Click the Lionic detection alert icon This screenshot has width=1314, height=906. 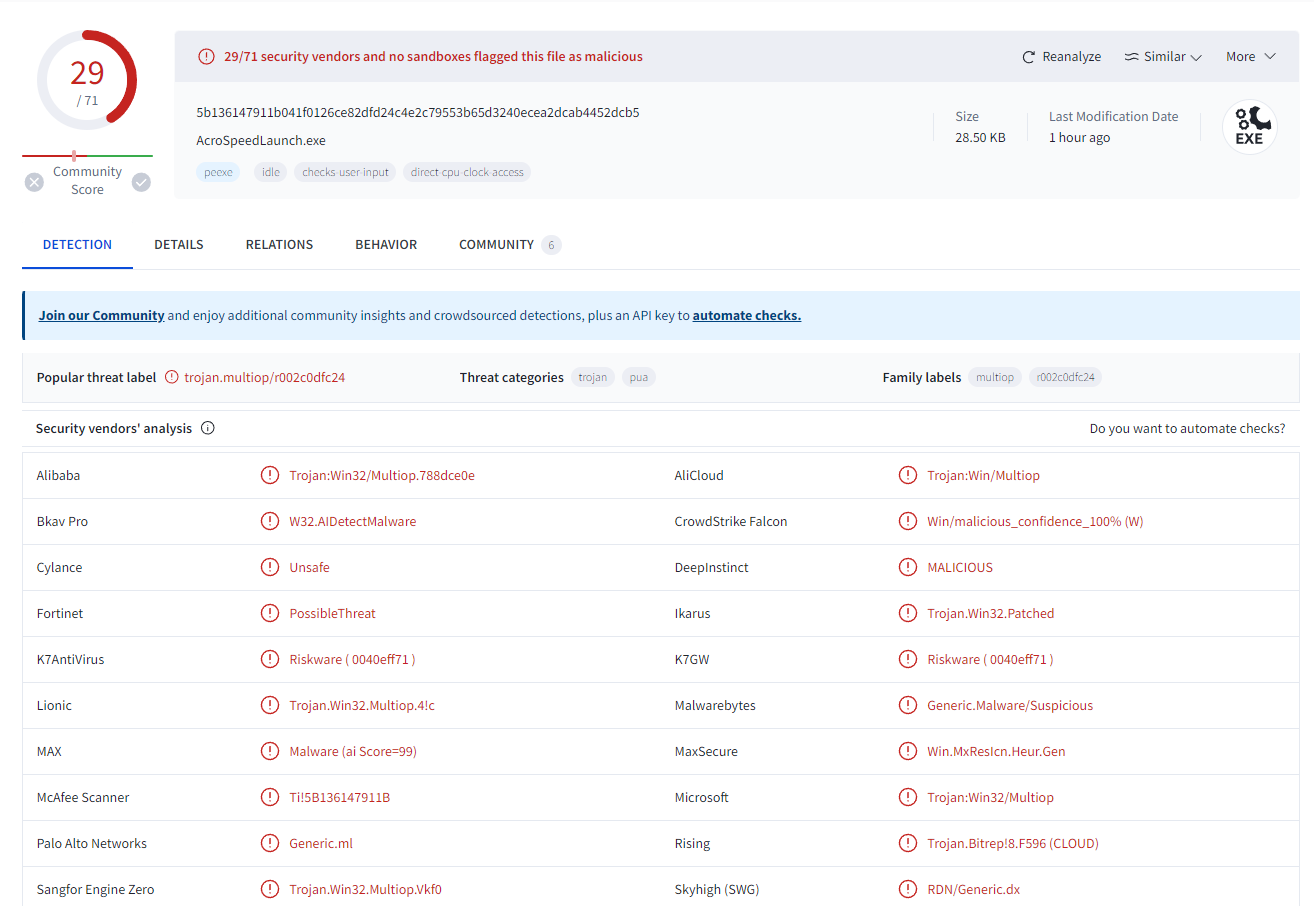270,705
